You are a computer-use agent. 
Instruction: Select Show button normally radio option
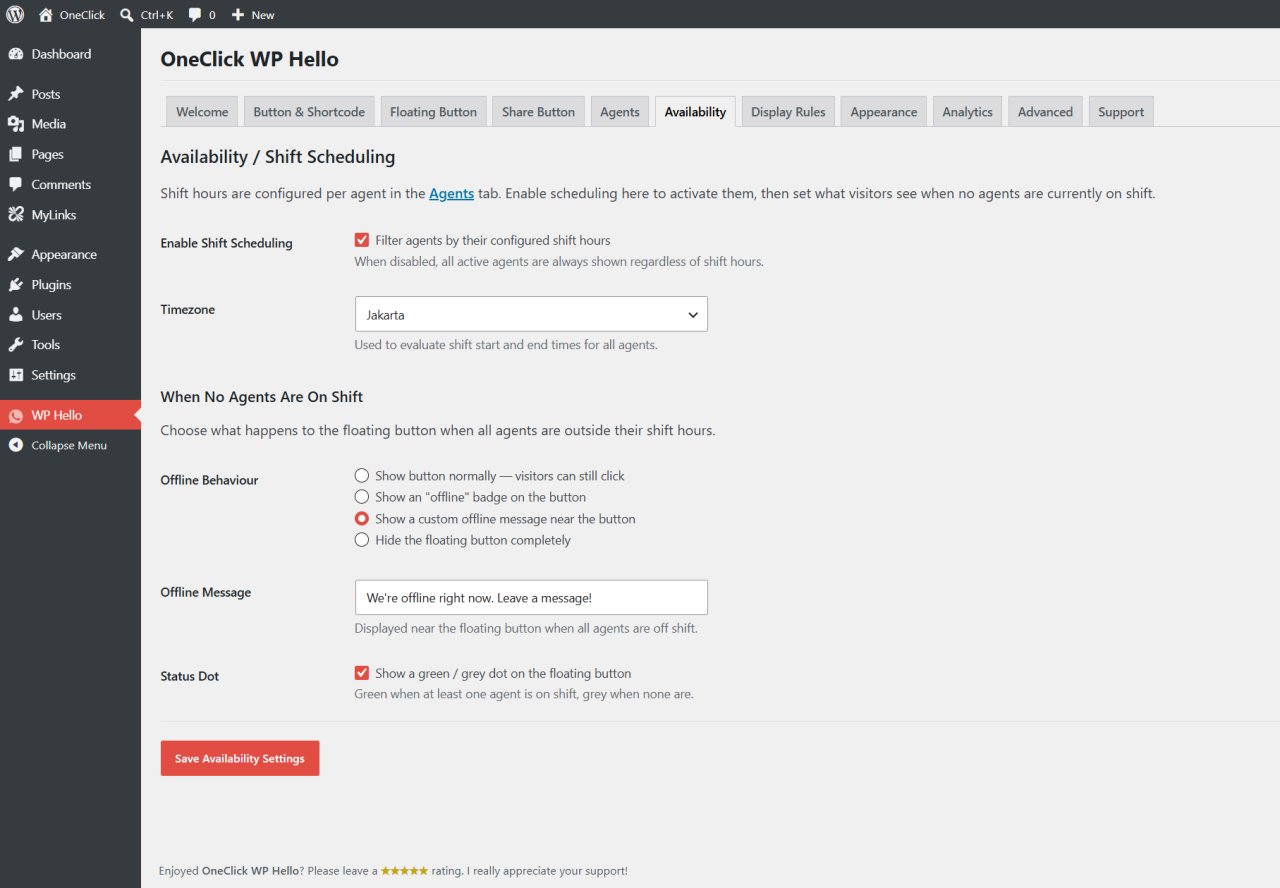point(362,476)
